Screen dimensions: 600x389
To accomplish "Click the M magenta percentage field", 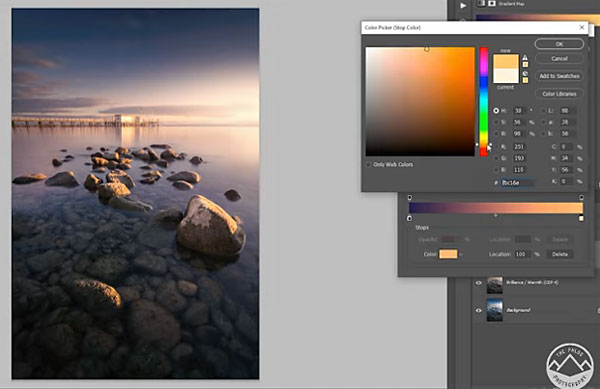I will tap(566, 158).
